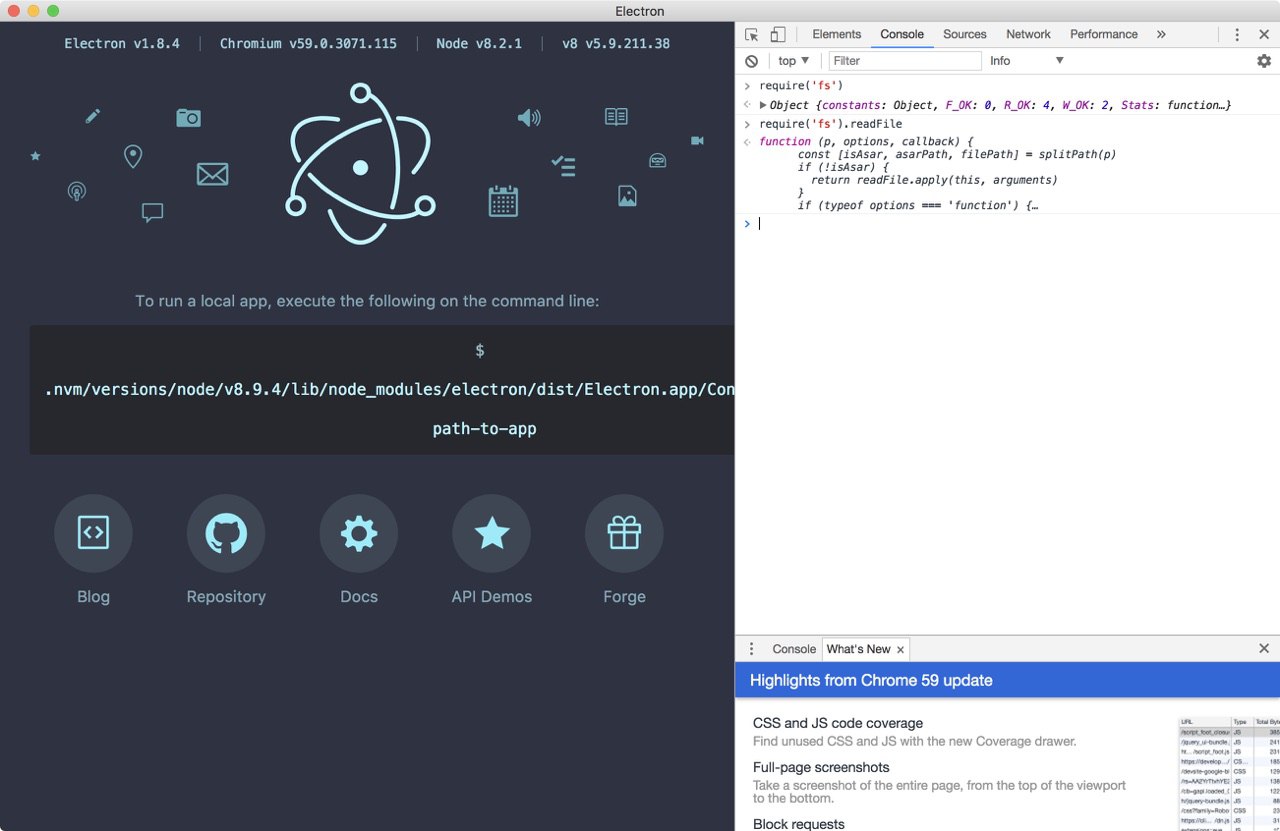The height and width of the screenshot is (831, 1280).
Task: Open the API Demos star icon
Action: point(492,534)
